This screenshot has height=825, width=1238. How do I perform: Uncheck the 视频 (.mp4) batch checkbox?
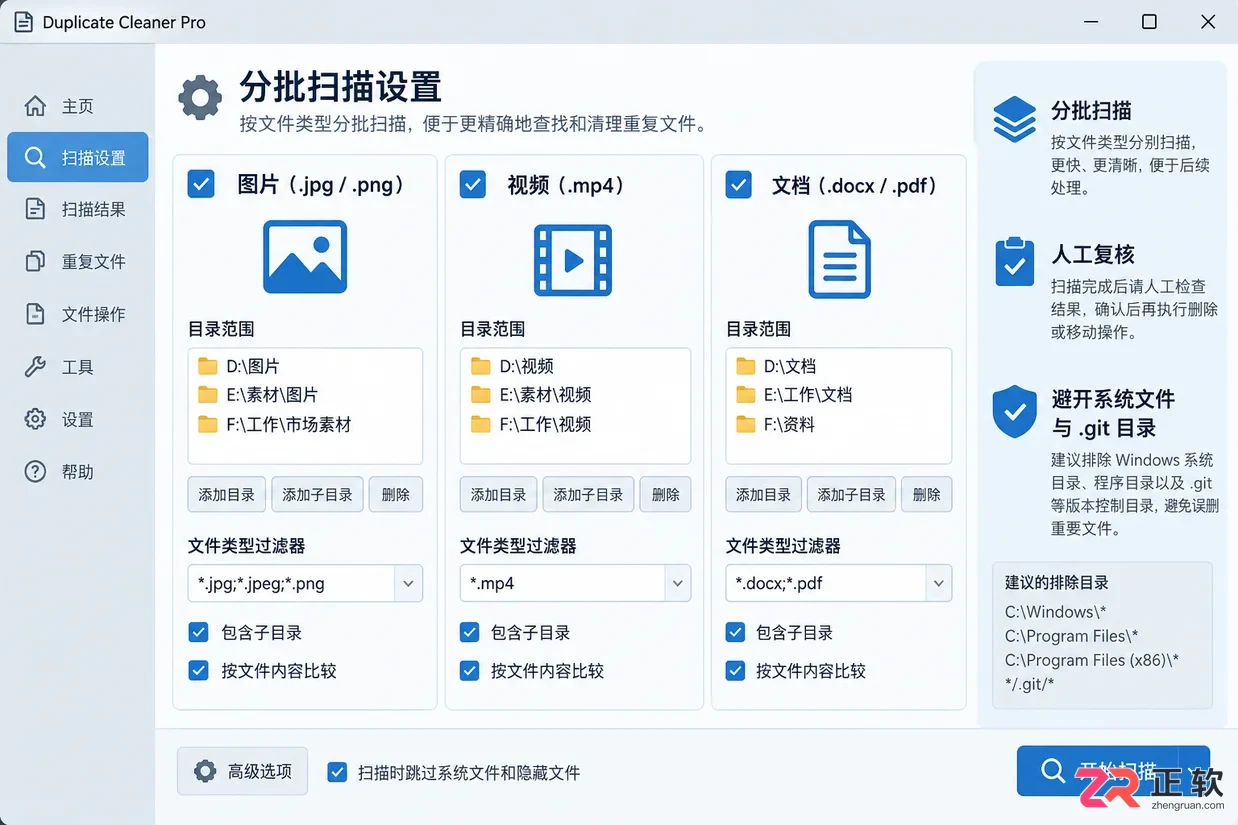[473, 184]
